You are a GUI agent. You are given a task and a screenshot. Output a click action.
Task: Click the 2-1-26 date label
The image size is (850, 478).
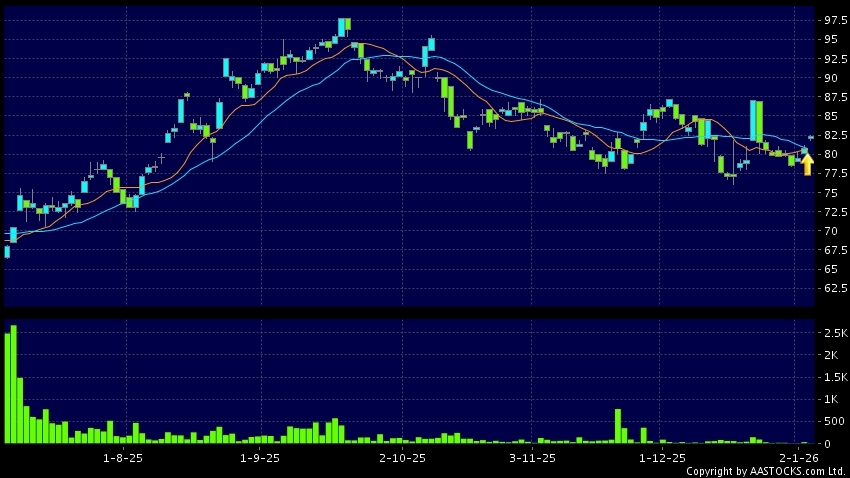coord(798,458)
